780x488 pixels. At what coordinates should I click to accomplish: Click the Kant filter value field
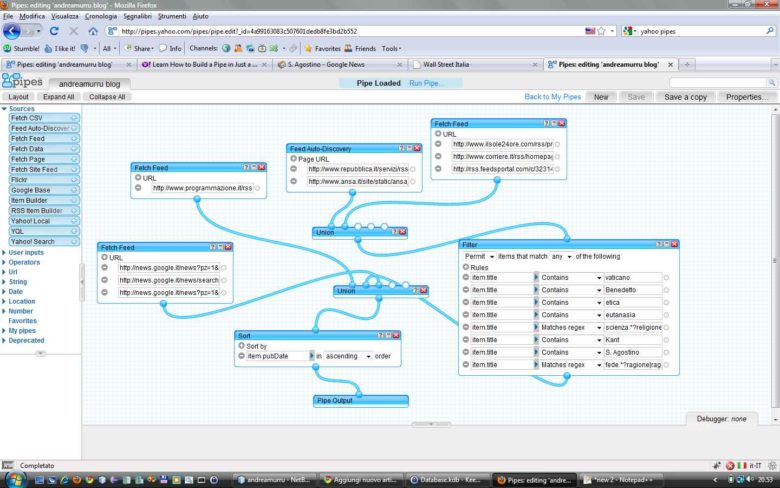[x=632, y=340]
